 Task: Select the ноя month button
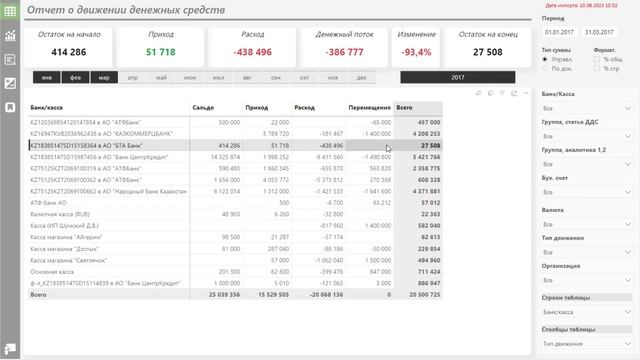point(333,77)
